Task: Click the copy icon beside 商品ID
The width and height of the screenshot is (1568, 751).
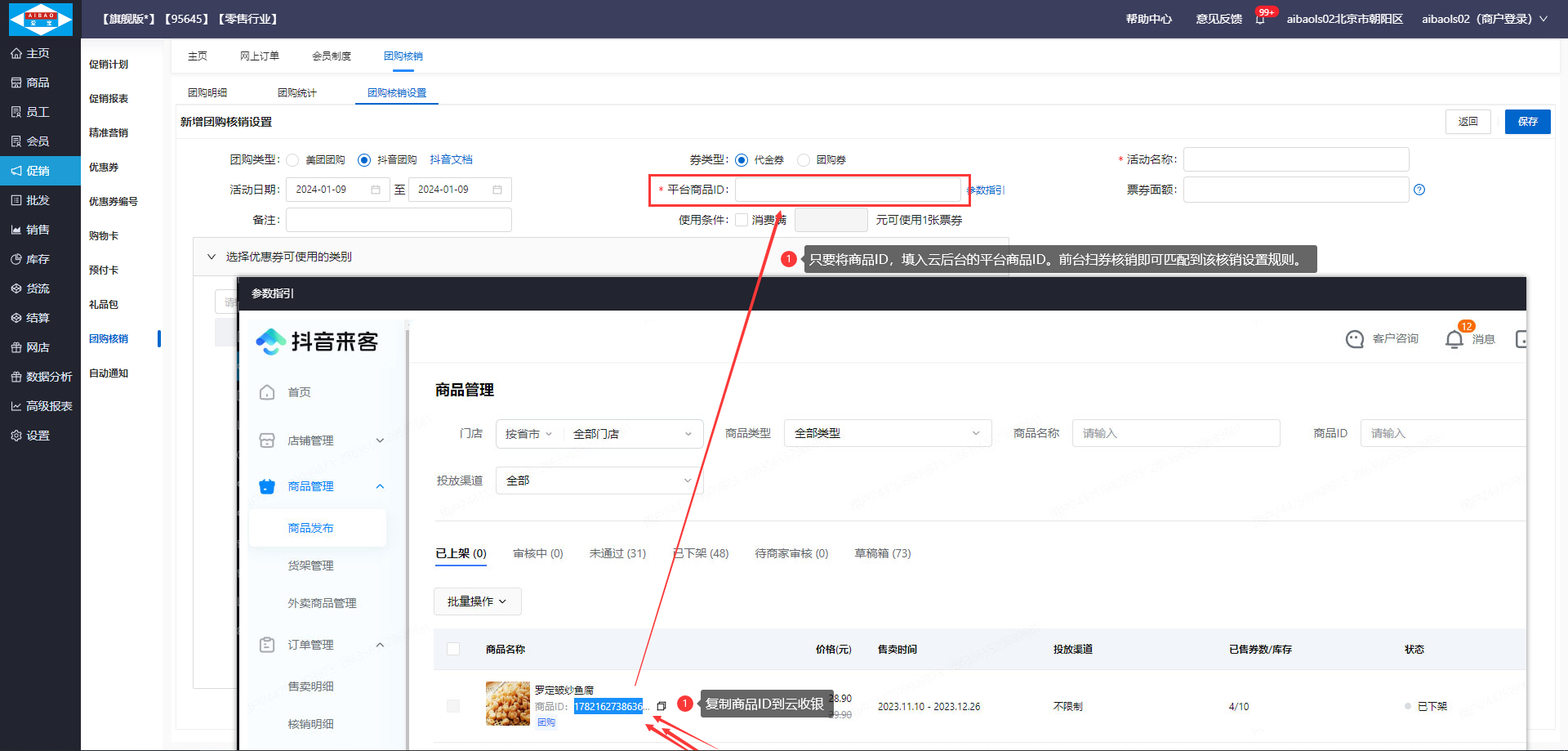Action: (x=661, y=706)
